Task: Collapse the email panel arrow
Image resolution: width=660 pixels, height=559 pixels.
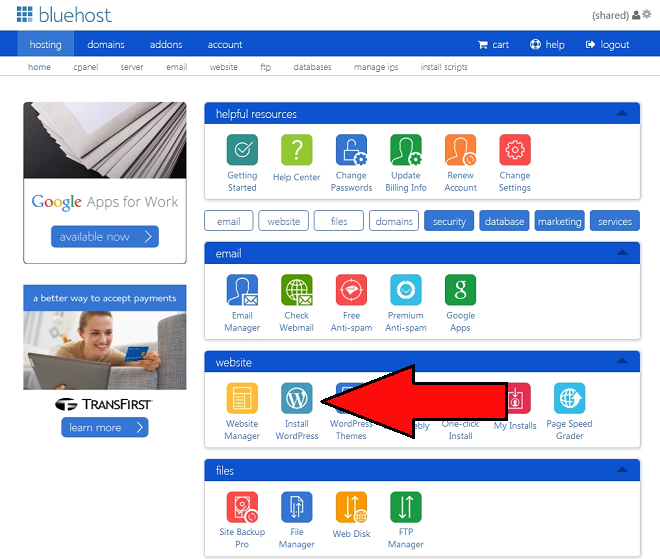Action: 622,253
